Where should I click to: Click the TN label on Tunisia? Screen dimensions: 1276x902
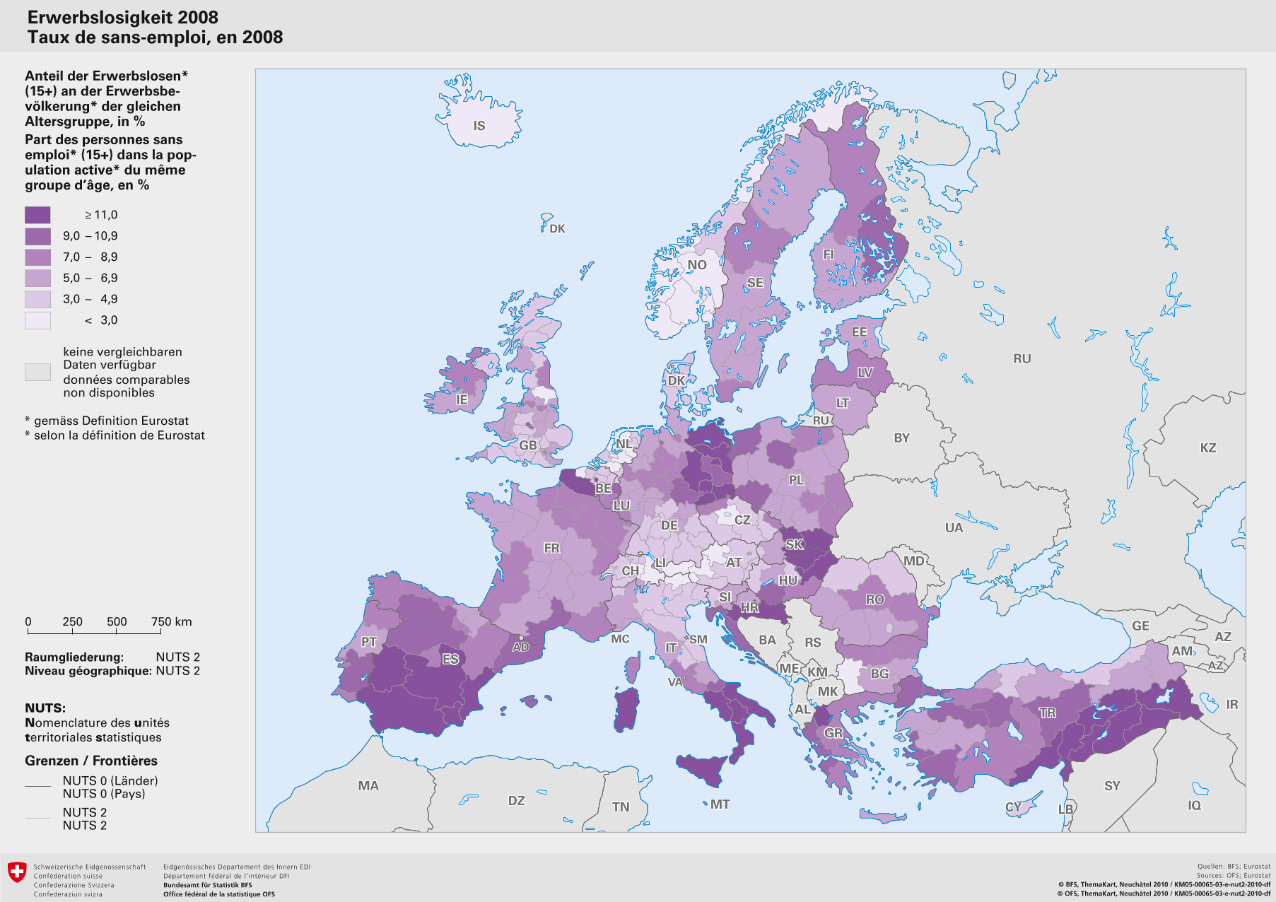(x=621, y=807)
